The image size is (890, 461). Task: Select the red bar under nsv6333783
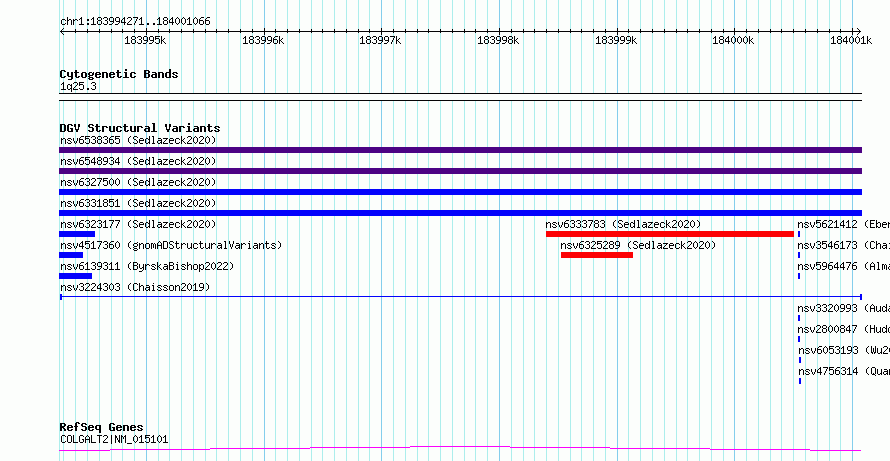tap(670, 234)
